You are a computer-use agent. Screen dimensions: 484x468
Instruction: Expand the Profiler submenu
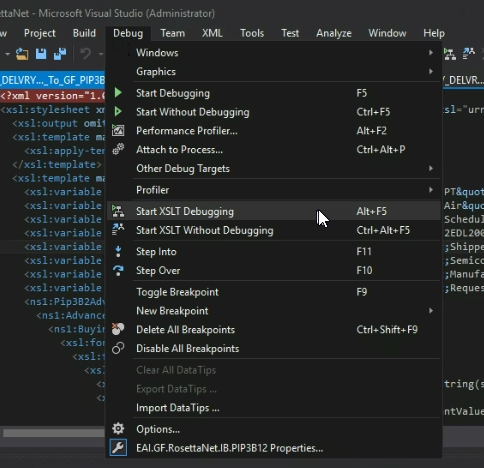(274, 190)
